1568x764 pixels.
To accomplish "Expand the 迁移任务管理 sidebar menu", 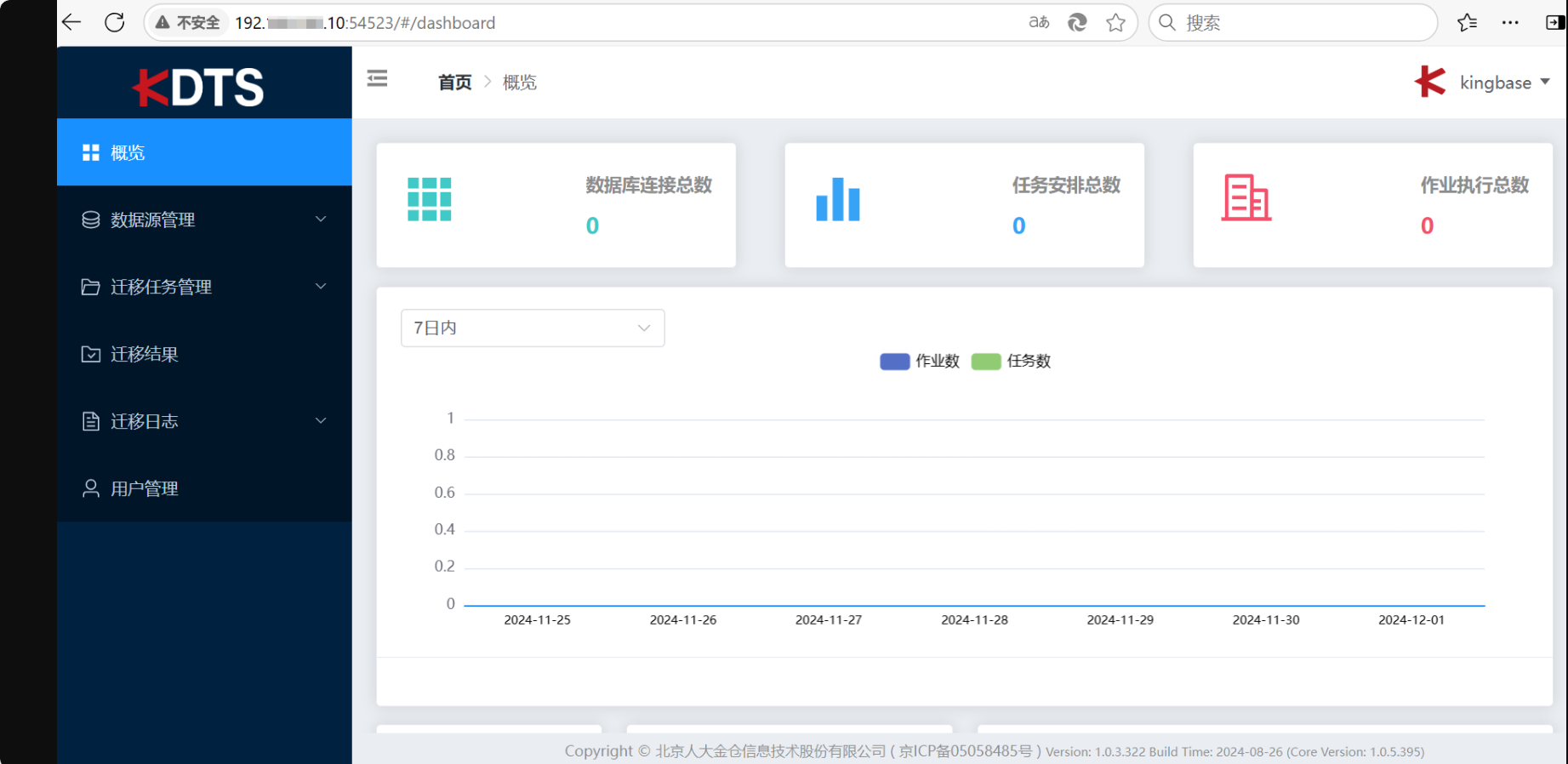I will 204,287.
